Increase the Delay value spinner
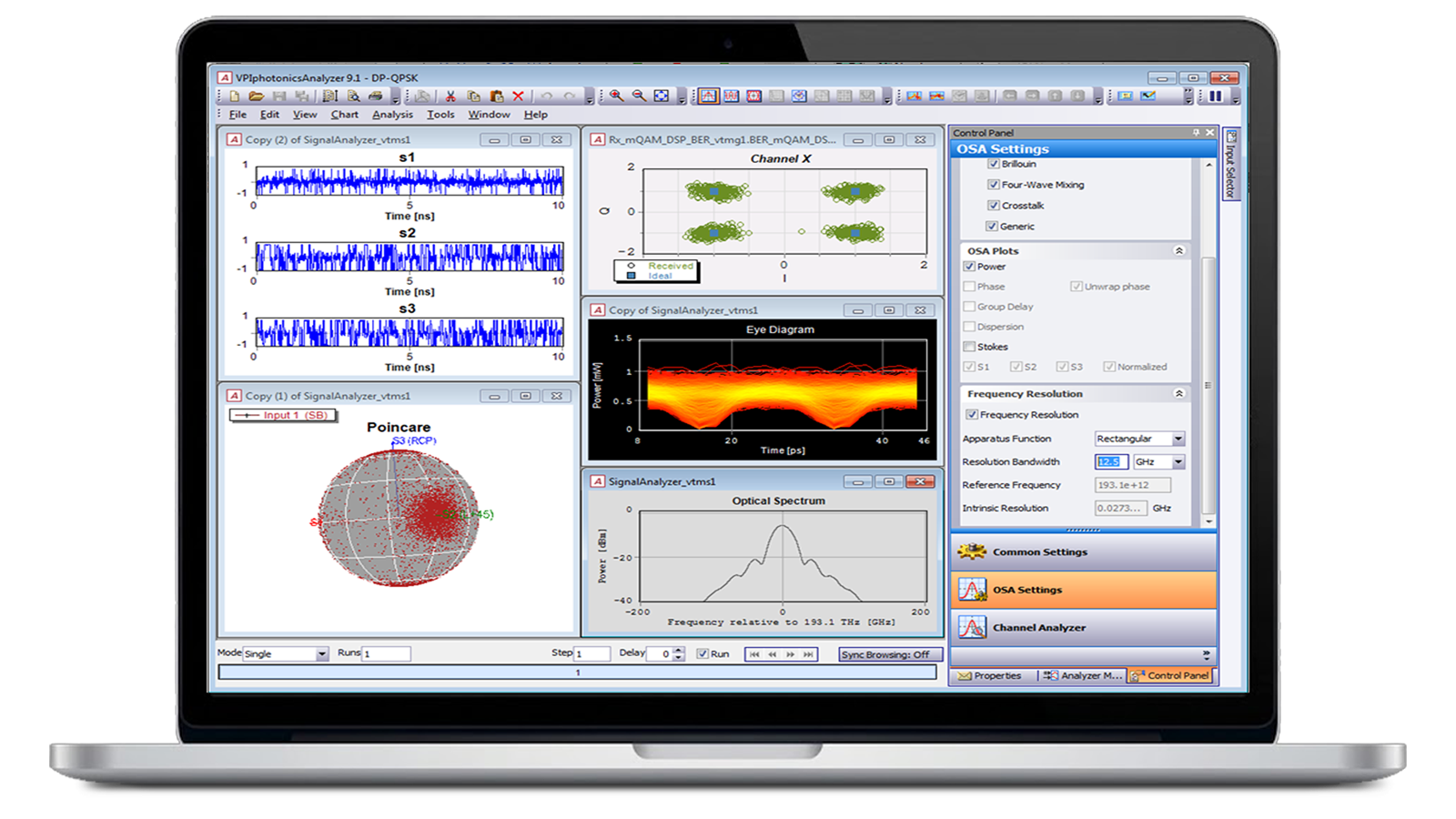 pyautogui.click(x=679, y=651)
